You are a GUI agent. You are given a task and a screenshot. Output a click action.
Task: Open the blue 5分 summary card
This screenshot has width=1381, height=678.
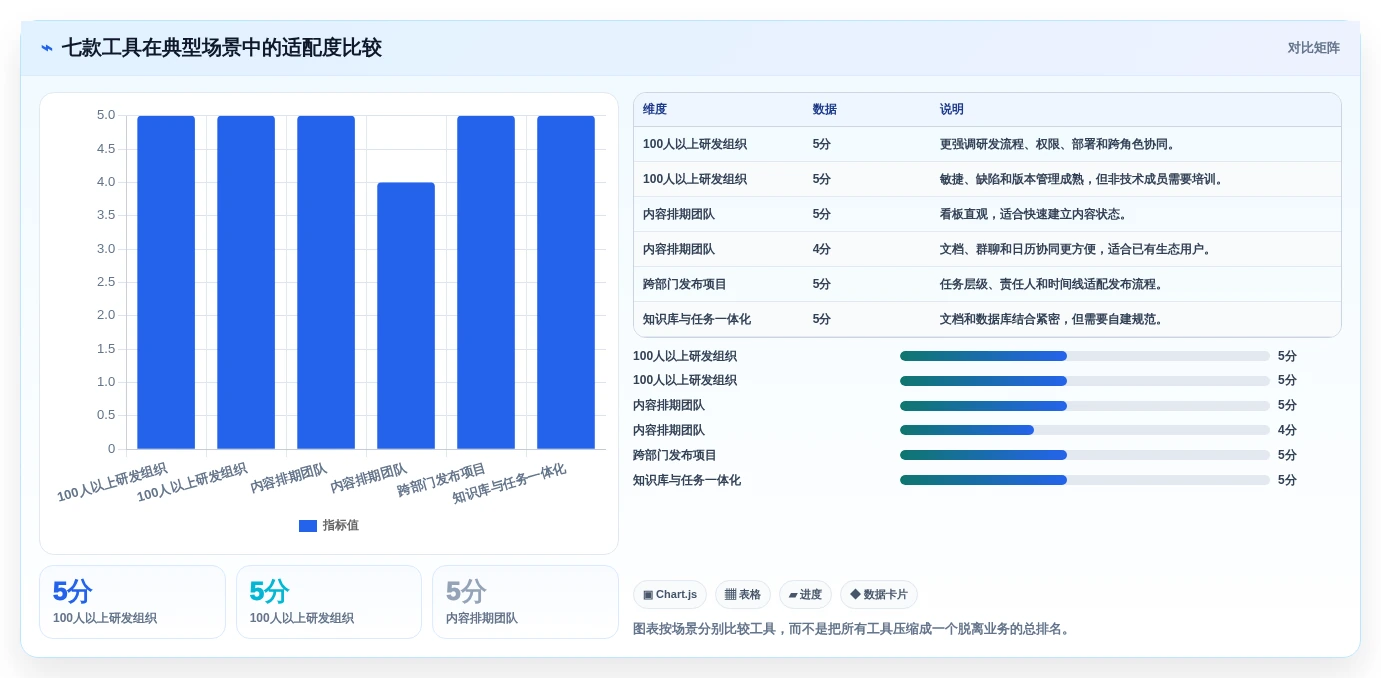(x=132, y=602)
